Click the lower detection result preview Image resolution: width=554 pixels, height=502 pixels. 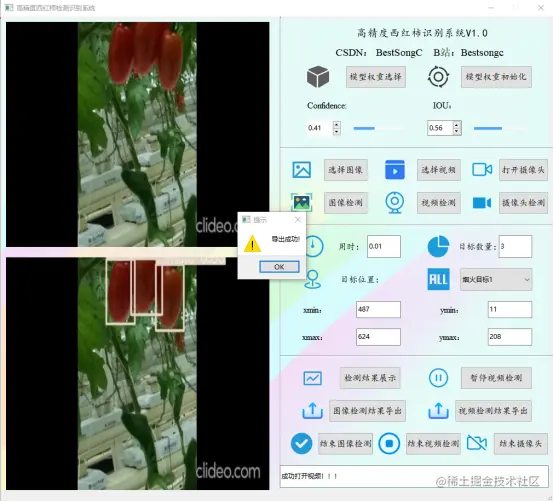137,373
